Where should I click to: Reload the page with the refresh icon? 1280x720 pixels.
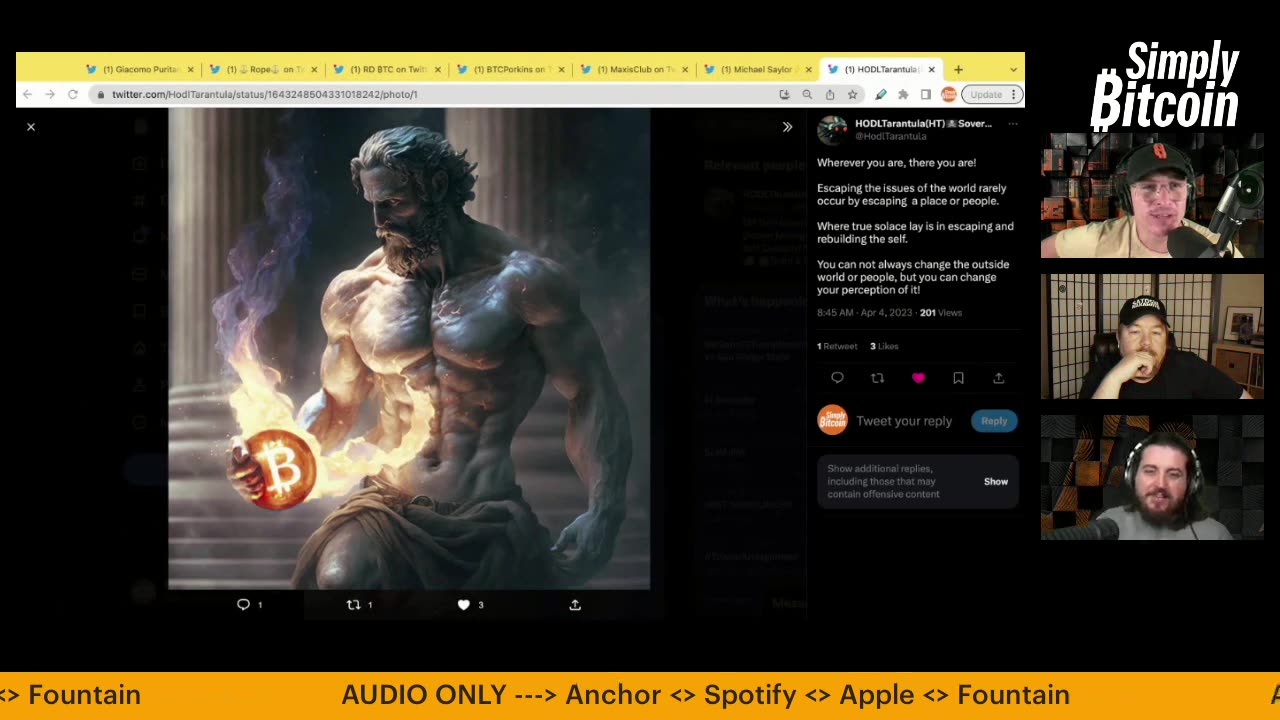tap(73, 94)
